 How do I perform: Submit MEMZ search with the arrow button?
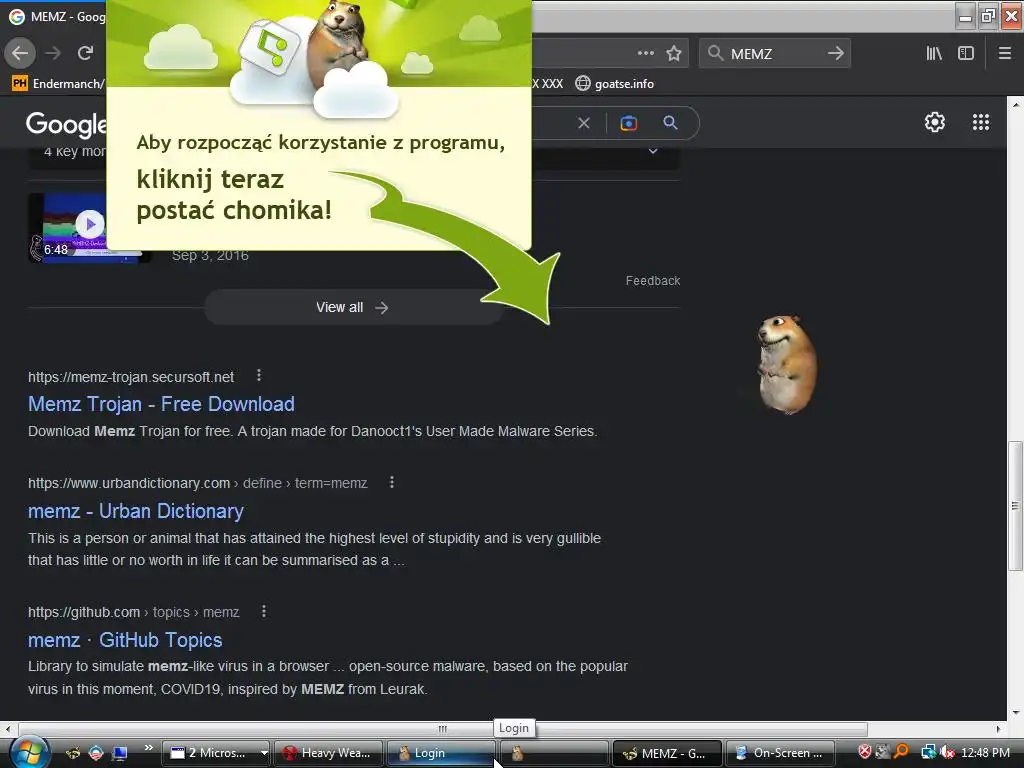(836, 54)
